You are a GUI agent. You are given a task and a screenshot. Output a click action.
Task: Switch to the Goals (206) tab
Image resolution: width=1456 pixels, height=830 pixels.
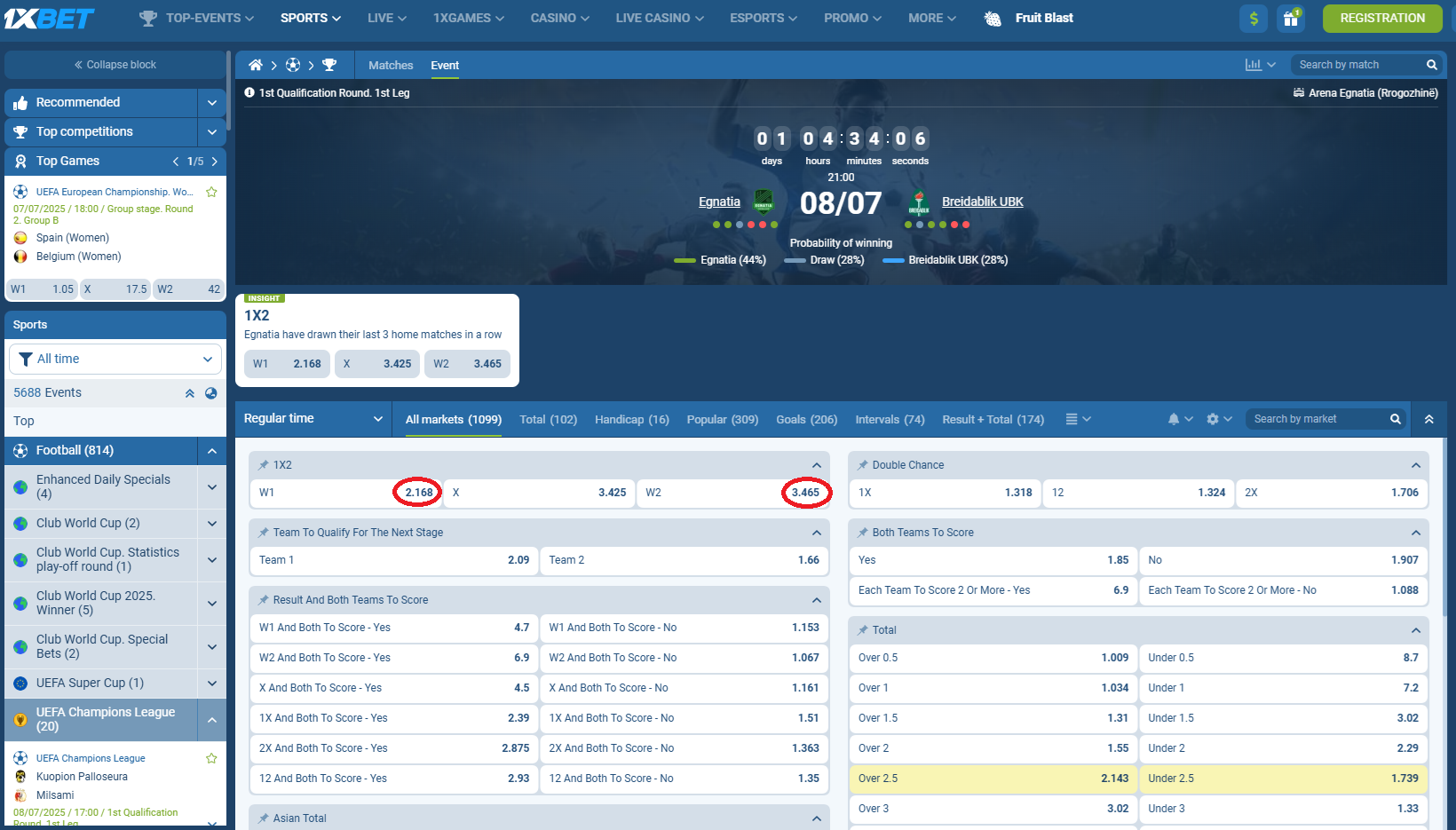click(807, 420)
